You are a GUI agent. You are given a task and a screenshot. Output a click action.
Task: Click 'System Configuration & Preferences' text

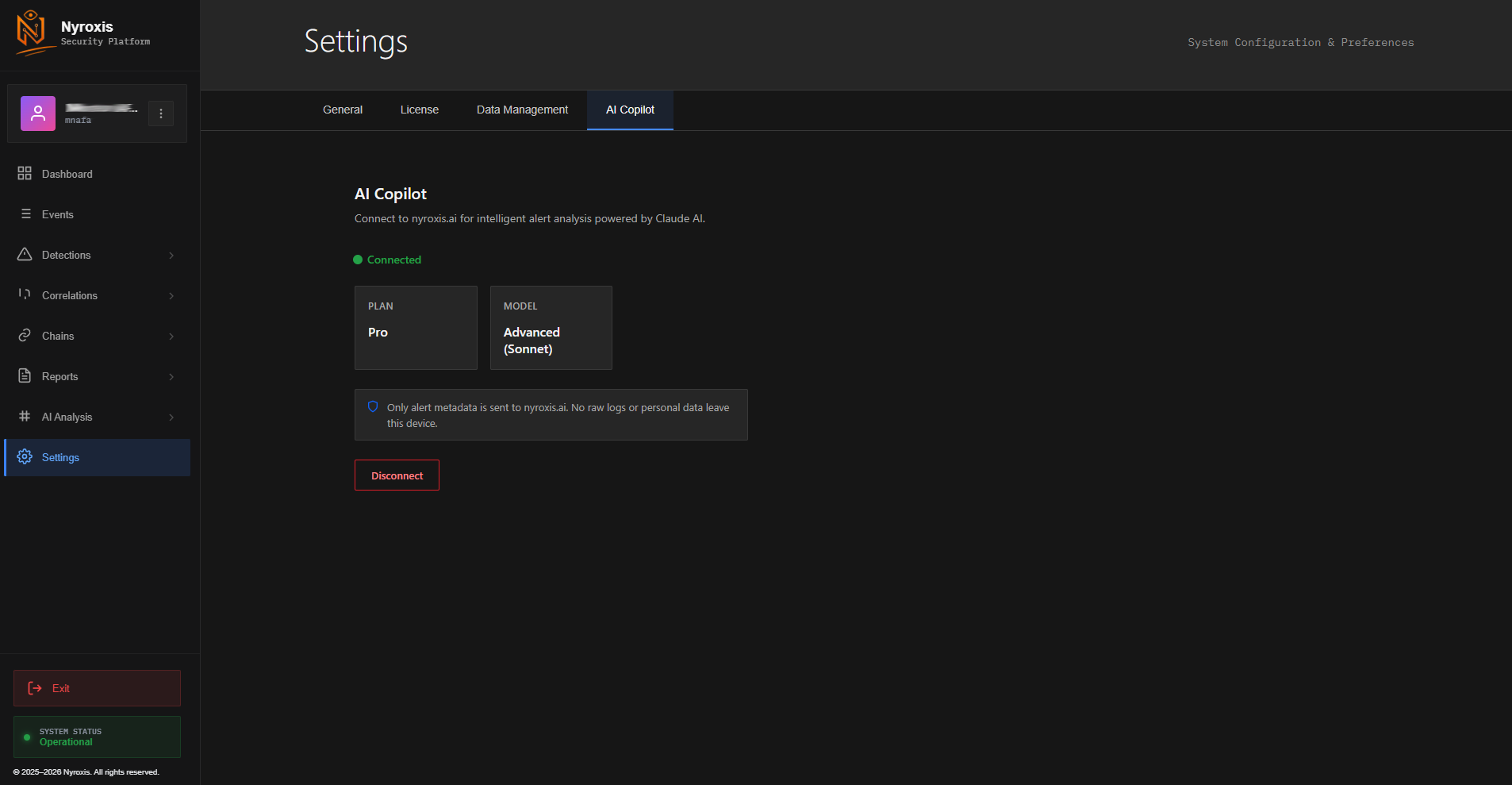click(1301, 42)
